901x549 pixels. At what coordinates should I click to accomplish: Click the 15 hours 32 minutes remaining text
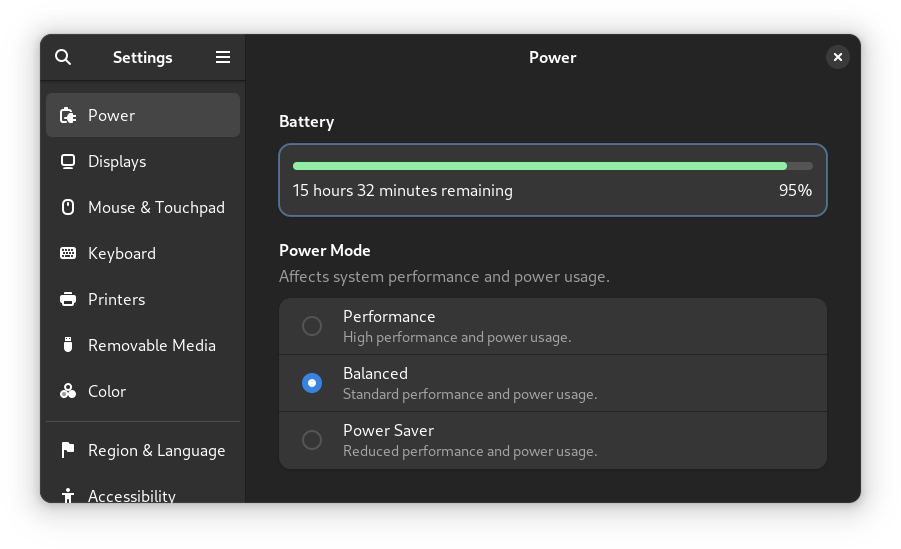[x=402, y=190]
